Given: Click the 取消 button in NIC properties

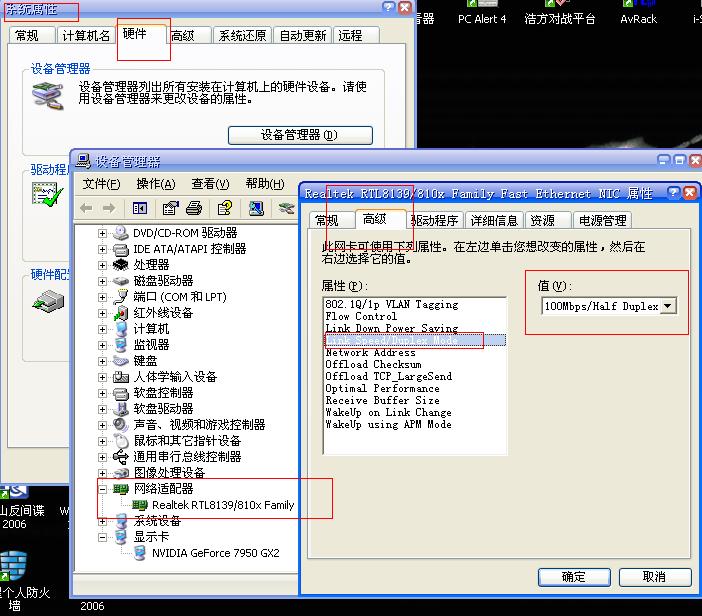Looking at the screenshot, I should tap(655, 577).
